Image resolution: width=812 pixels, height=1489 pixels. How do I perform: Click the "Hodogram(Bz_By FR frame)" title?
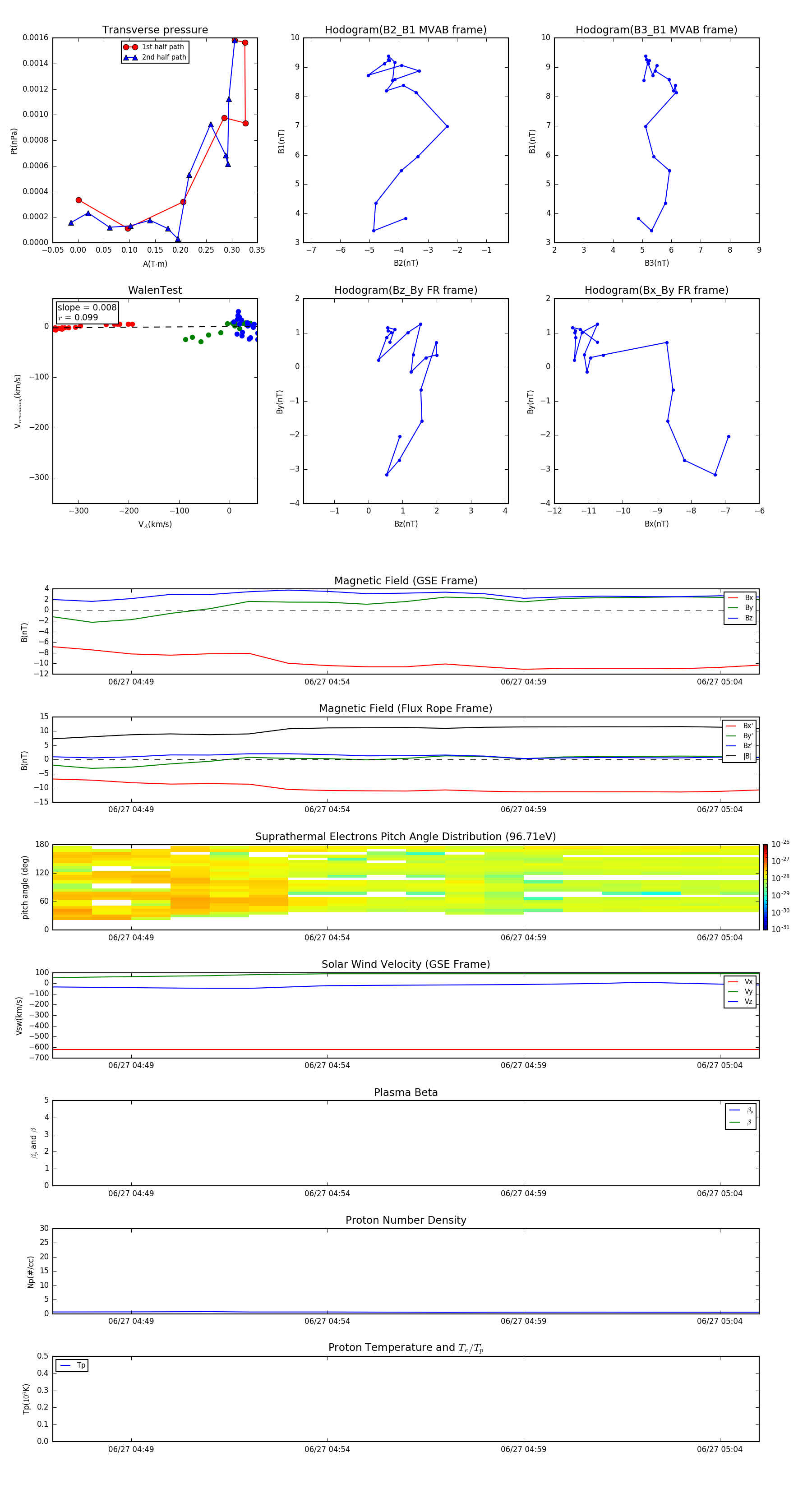point(406,290)
